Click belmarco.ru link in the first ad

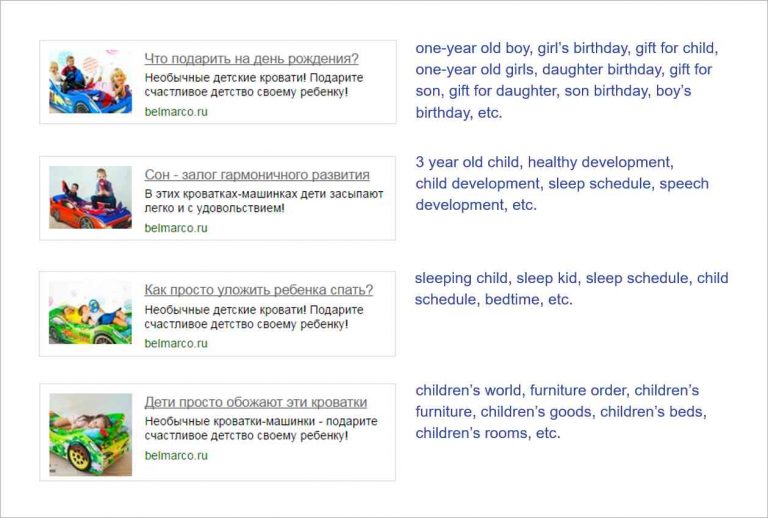point(176,112)
